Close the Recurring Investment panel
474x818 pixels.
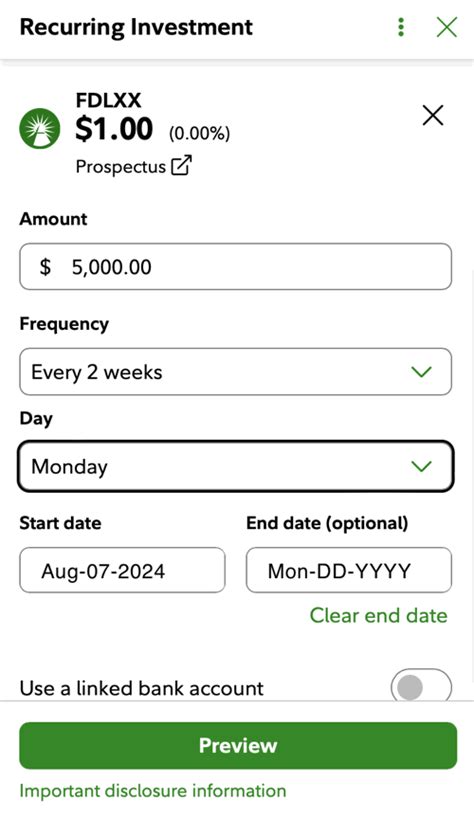click(447, 27)
